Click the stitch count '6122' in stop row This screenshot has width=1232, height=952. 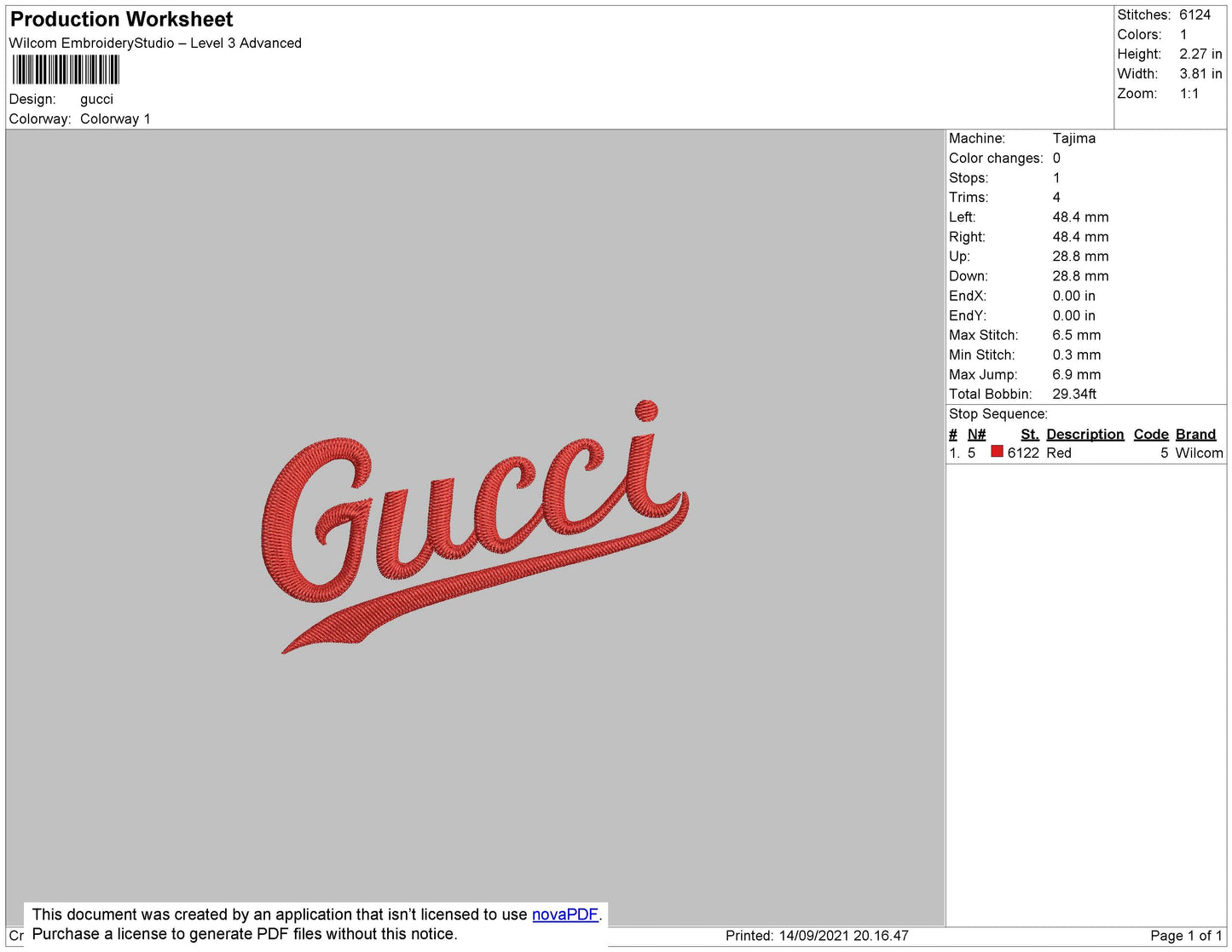(x=1023, y=453)
